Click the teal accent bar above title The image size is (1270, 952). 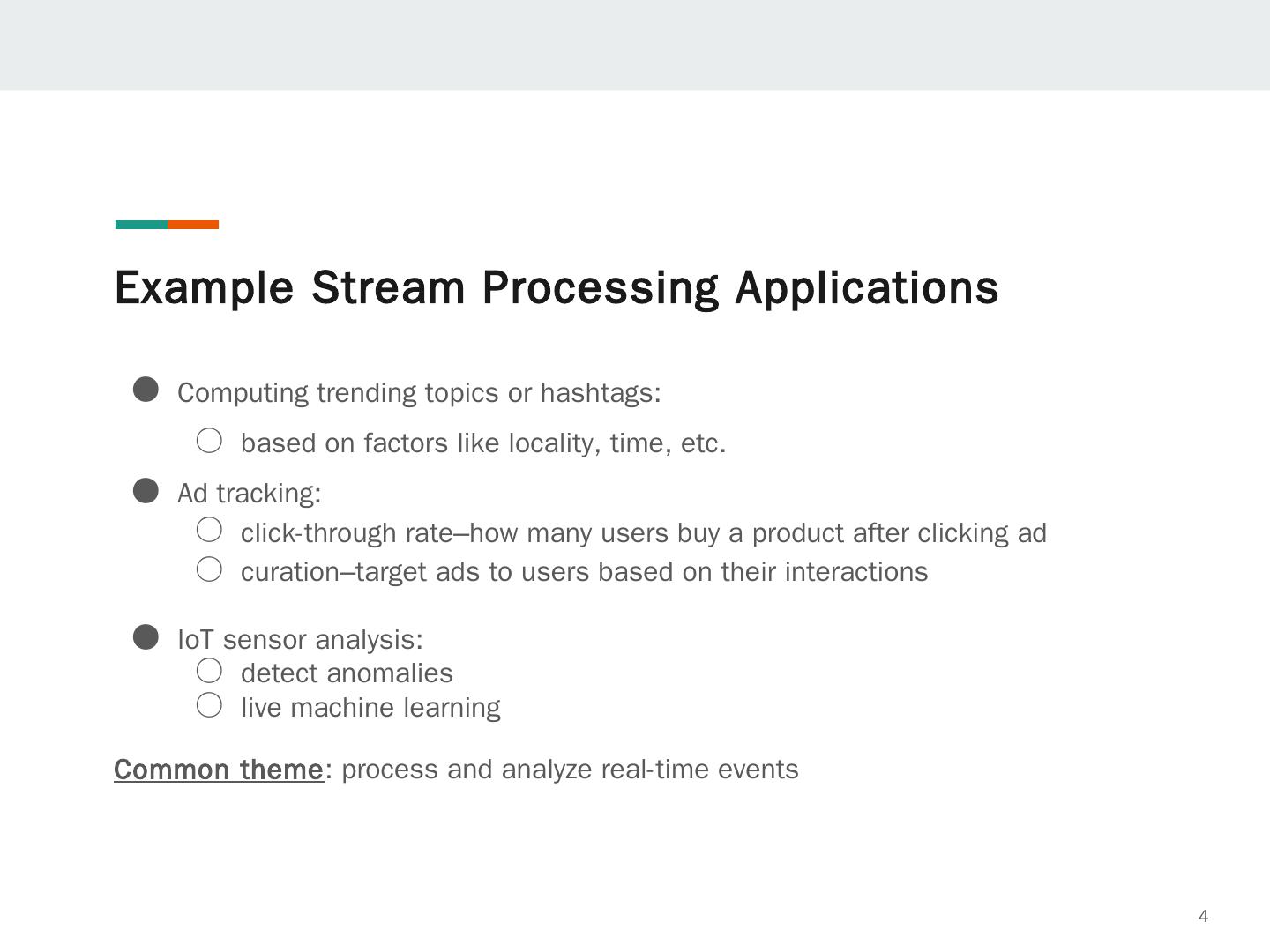pyautogui.click(x=141, y=225)
